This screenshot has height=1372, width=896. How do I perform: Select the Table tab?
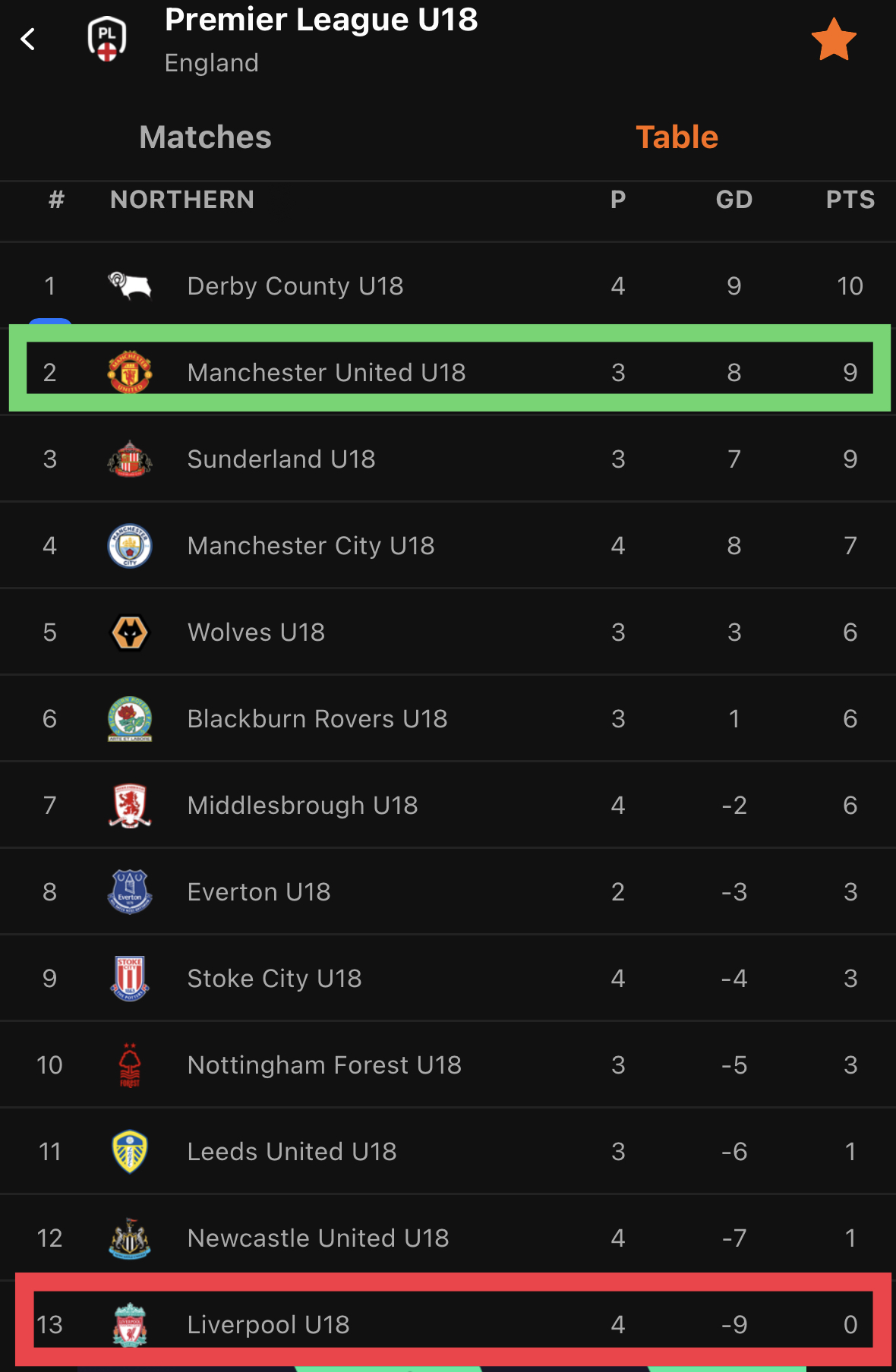click(x=677, y=137)
